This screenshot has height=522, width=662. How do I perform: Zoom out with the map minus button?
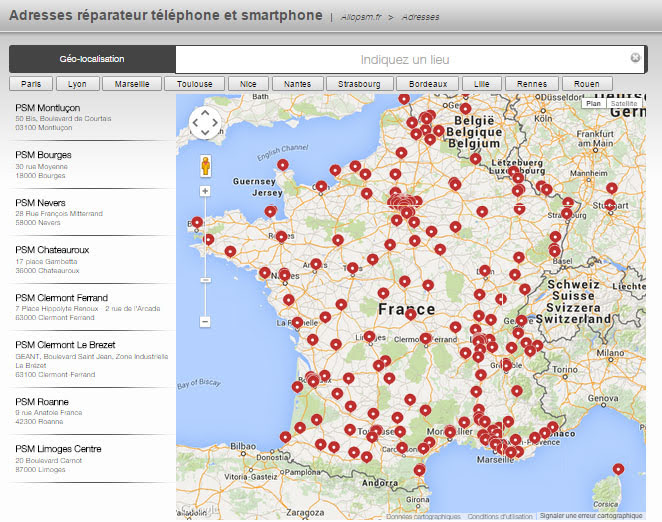click(x=205, y=322)
